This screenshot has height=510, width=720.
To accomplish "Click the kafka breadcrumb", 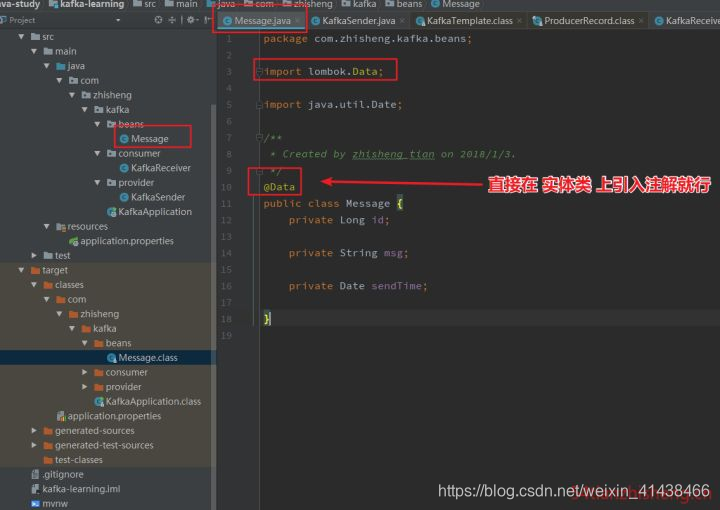I will 359,4.
